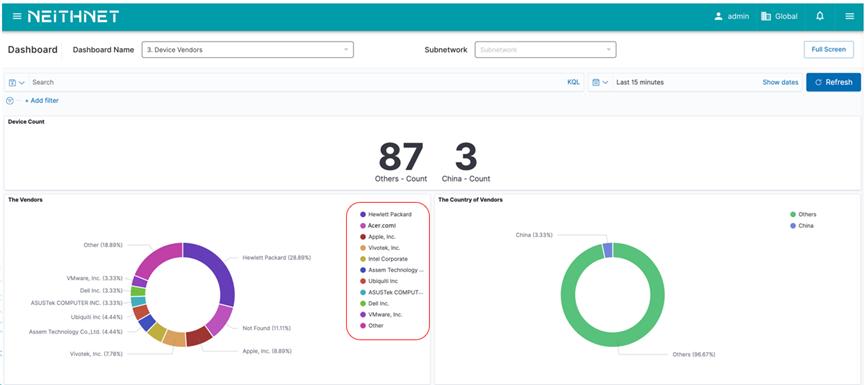Click the Last 15 minutes time range
Image resolution: width=865 pixels, height=385 pixels.
[x=640, y=82]
